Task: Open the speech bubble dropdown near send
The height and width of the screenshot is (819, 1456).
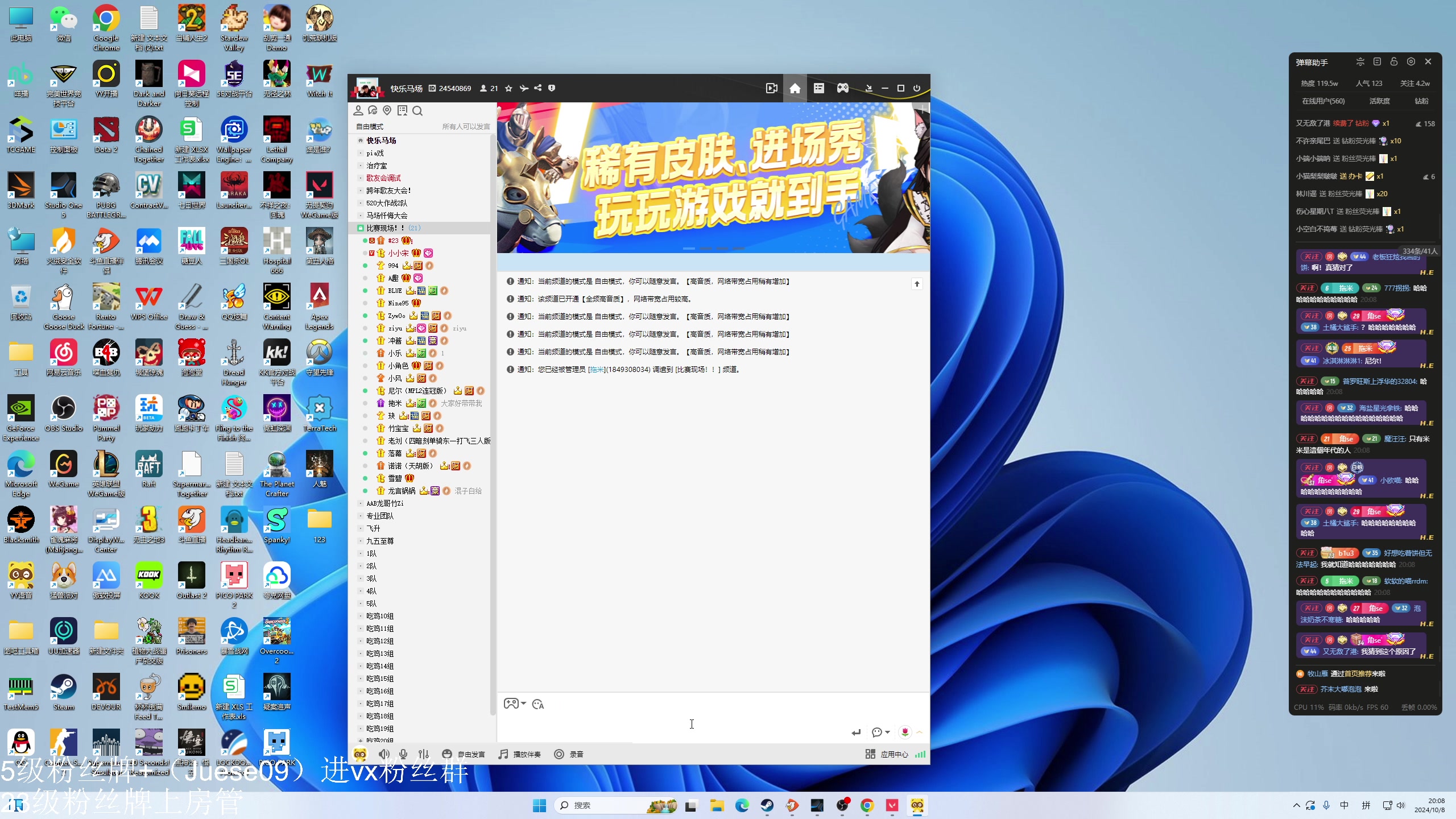Action: click(x=880, y=732)
